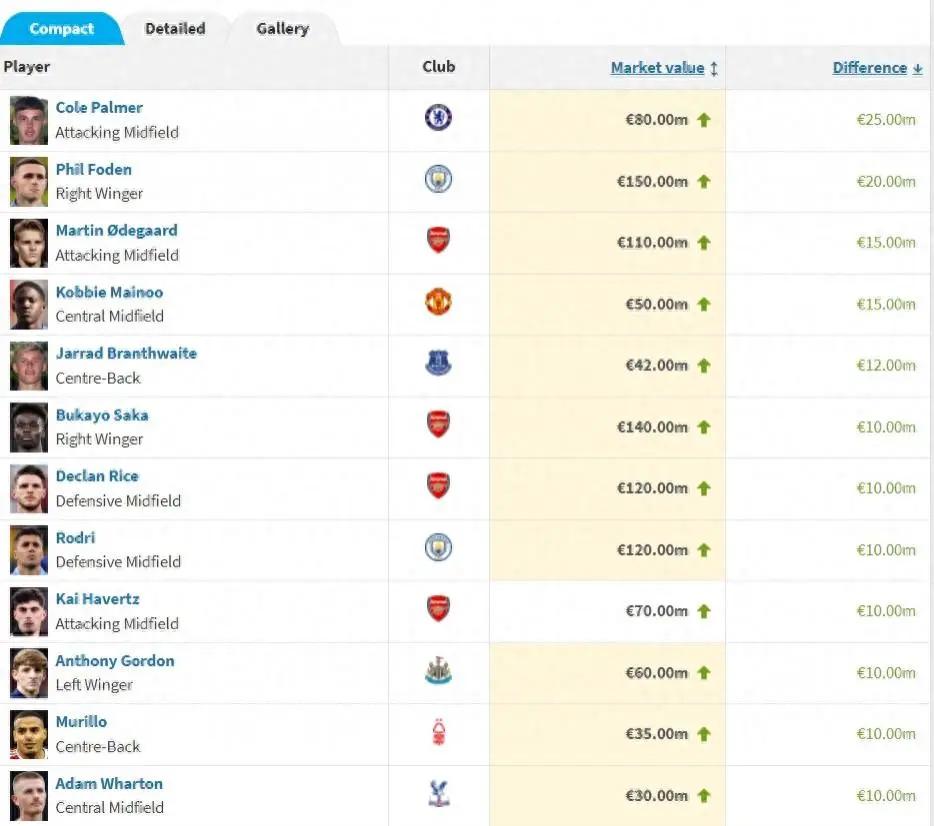
Task: Open Bukayo Saka player link
Action: (x=102, y=415)
